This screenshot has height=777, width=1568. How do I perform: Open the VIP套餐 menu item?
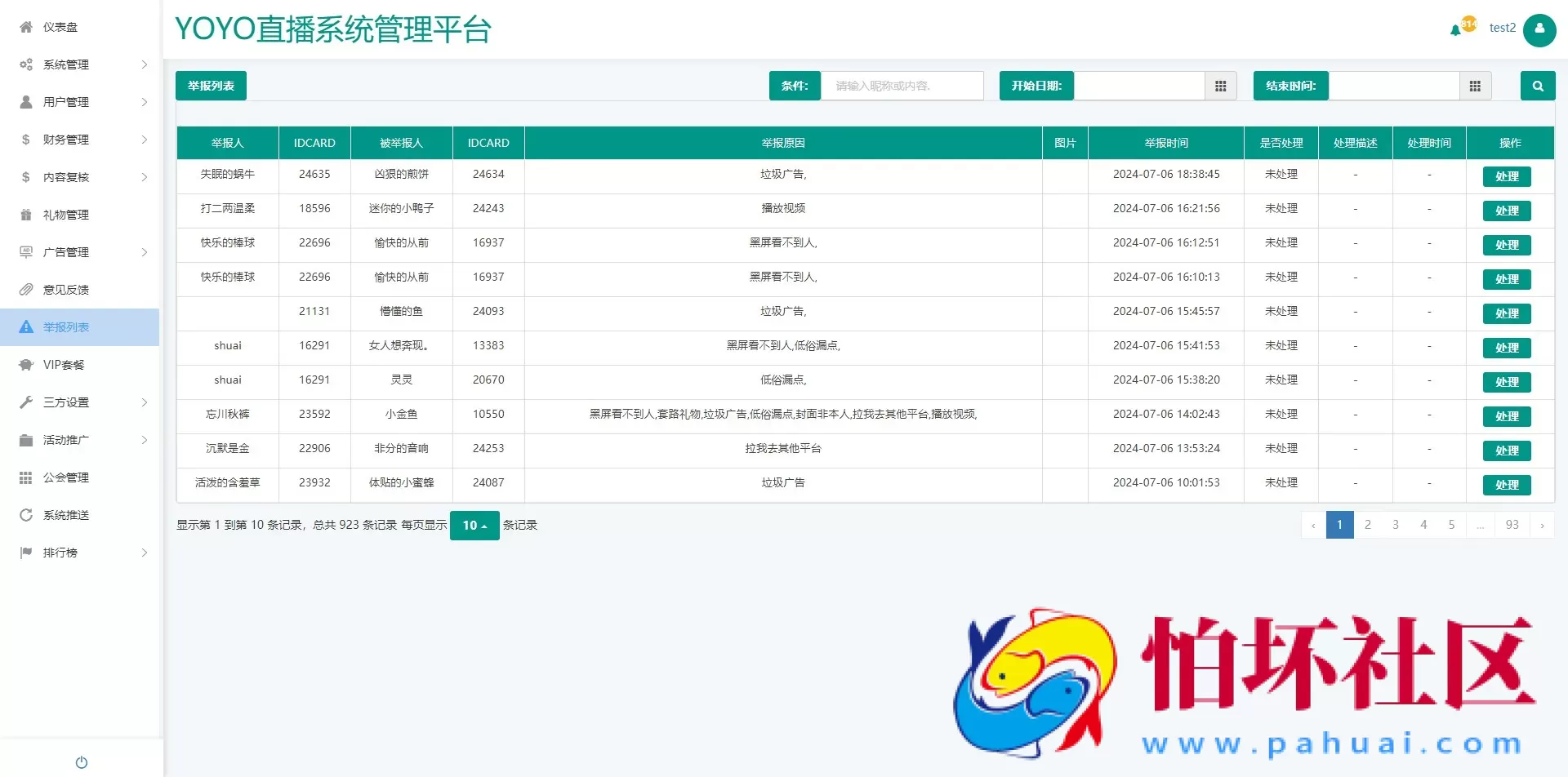[x=64, y=365]
